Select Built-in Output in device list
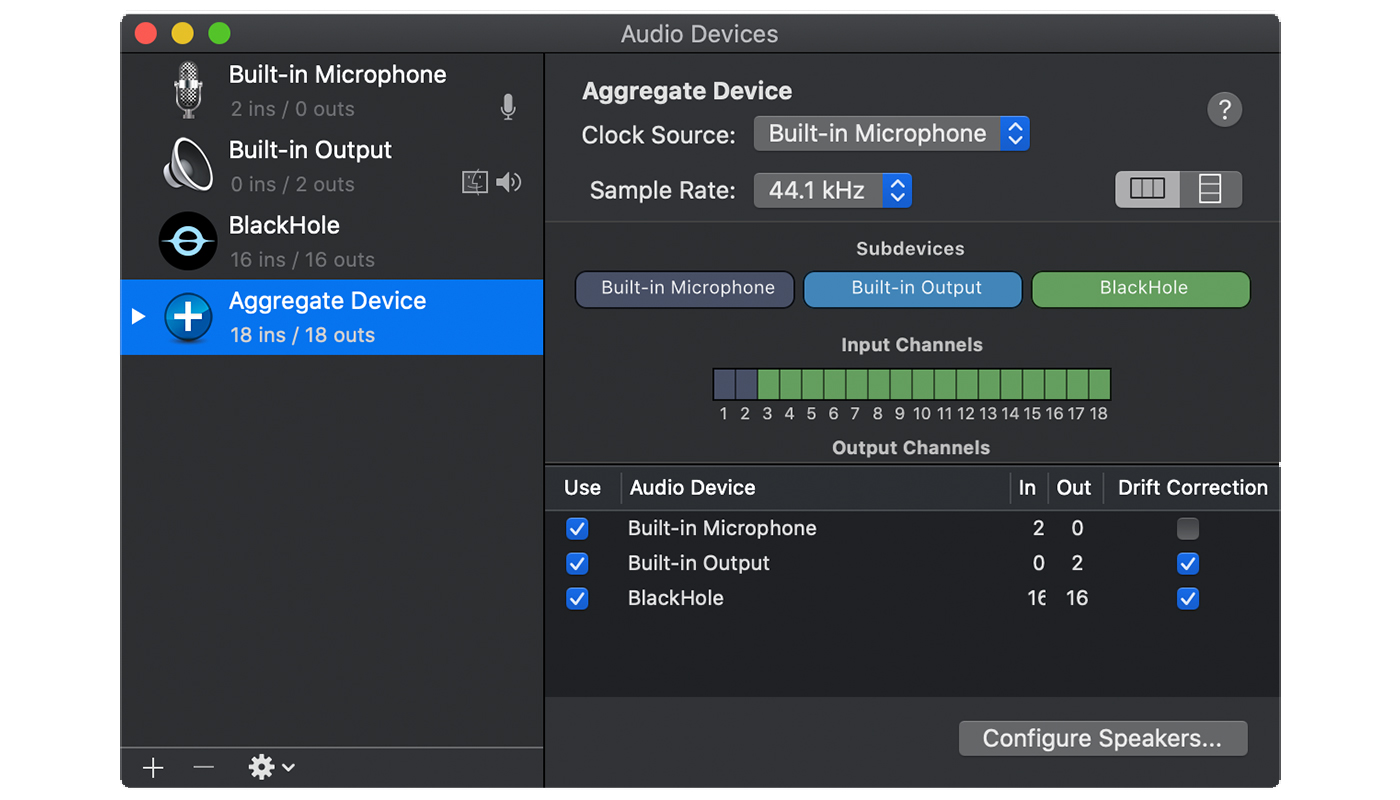Viewport: 1400px width, 800px height. [x=332, y=166]
